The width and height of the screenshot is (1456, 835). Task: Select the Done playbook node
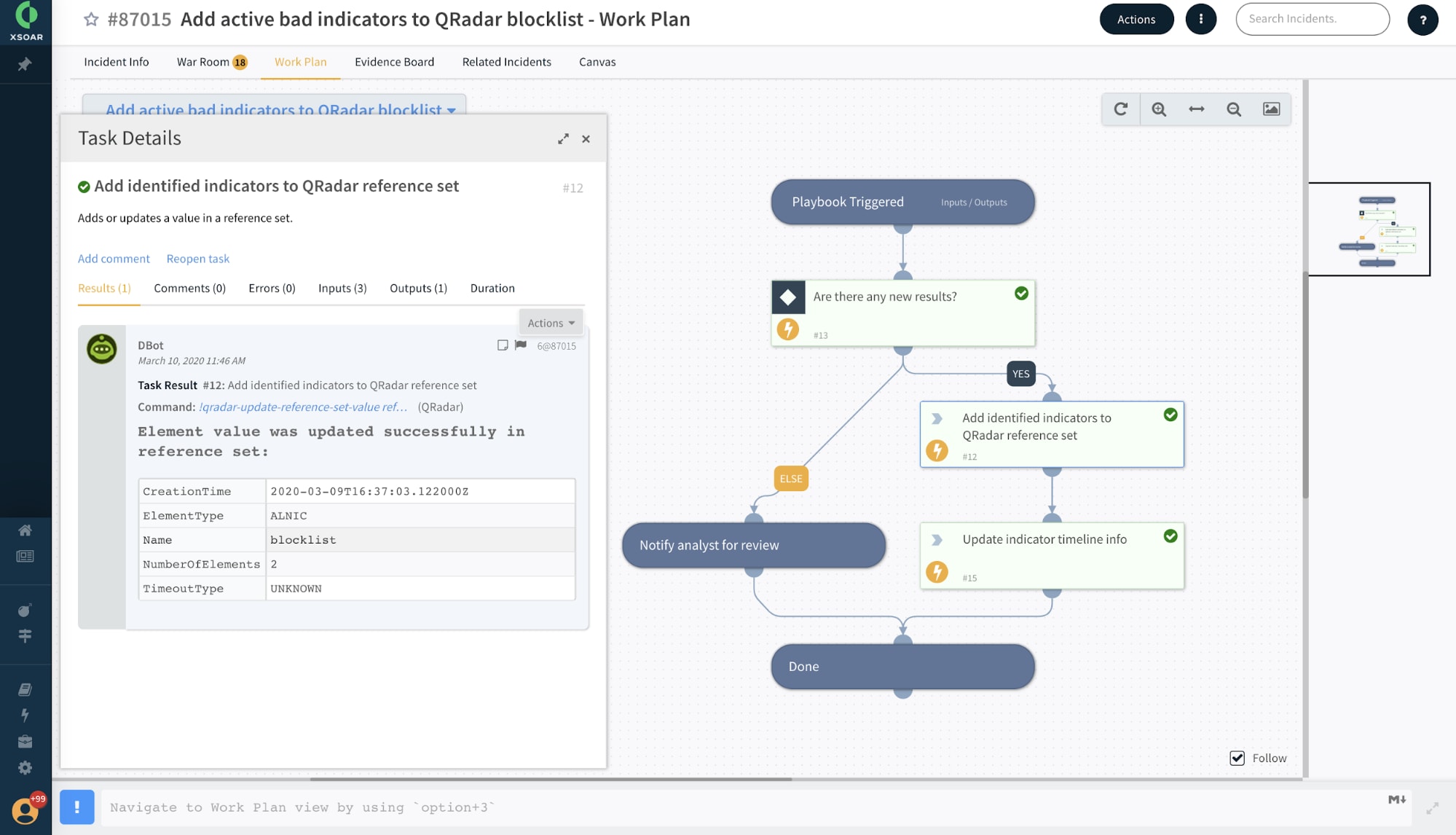tap(902, 666)
